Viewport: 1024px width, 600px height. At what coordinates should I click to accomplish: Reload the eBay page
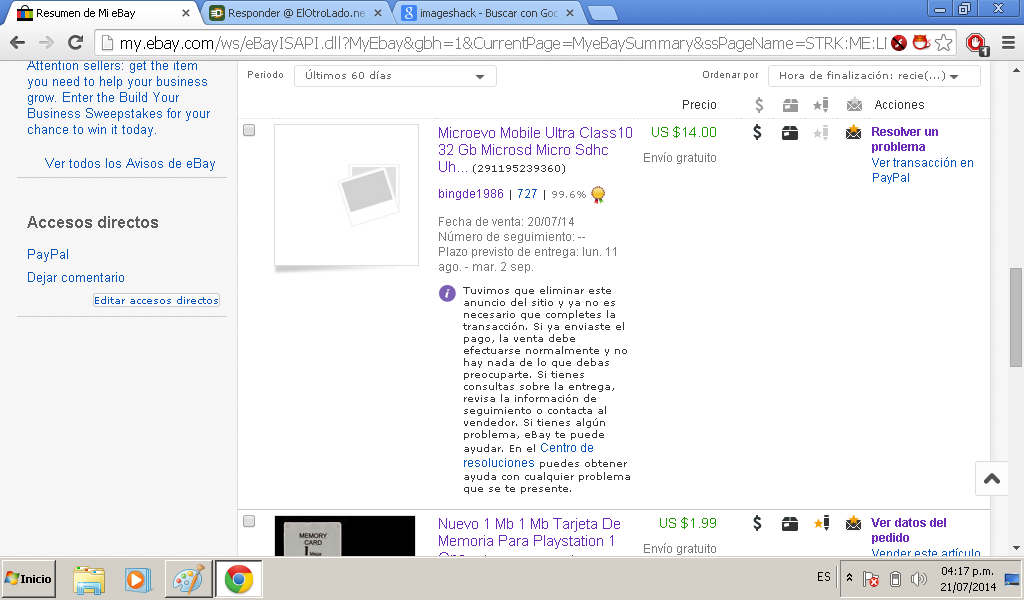(x=76, y=43)
